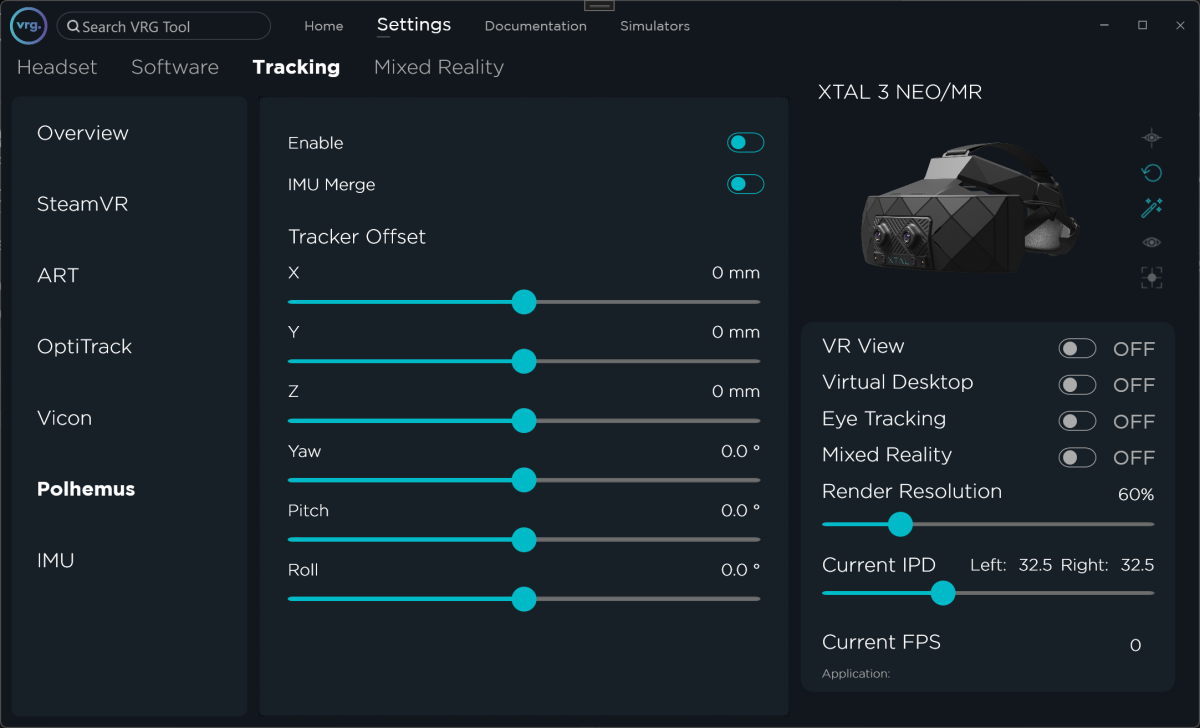Enable the Mixed Reality switch
Viewport: 1200px width, 728px height.
[1078, 457]
